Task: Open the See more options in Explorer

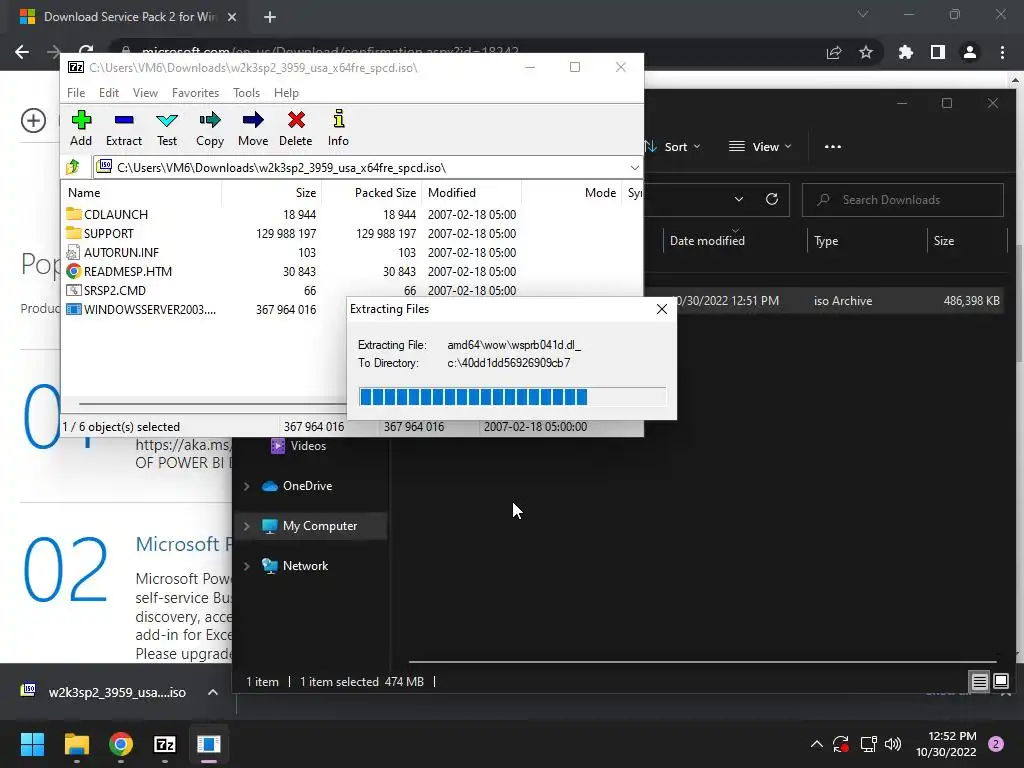Action: click(x=833, y=147)
